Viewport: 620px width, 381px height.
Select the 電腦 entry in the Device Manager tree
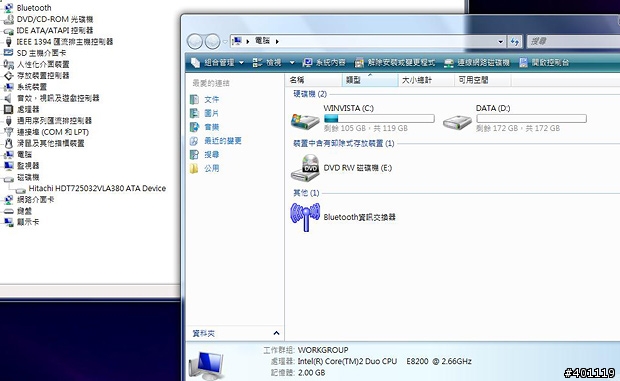tap(24, 154)
